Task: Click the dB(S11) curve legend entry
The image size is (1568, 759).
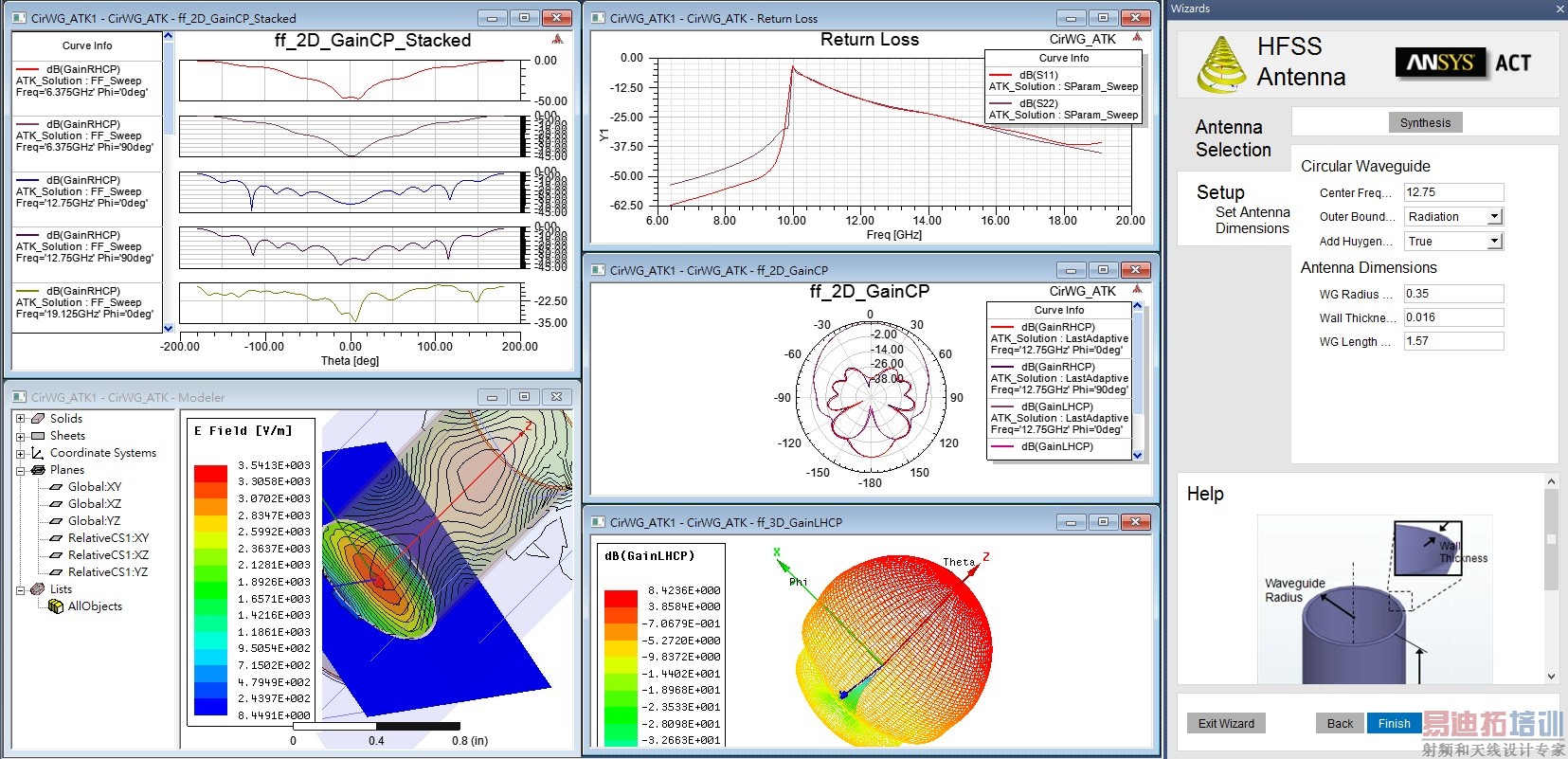Action: 1064,81
